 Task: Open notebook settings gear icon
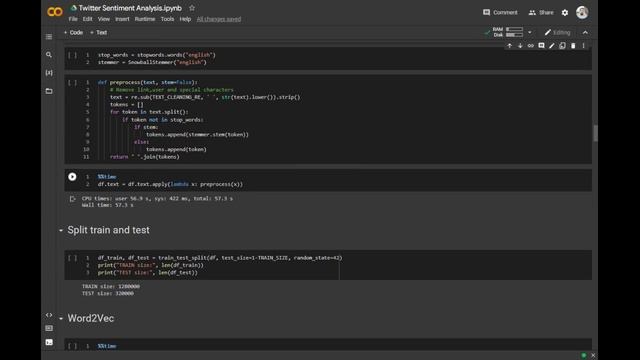tap(565, 13)
